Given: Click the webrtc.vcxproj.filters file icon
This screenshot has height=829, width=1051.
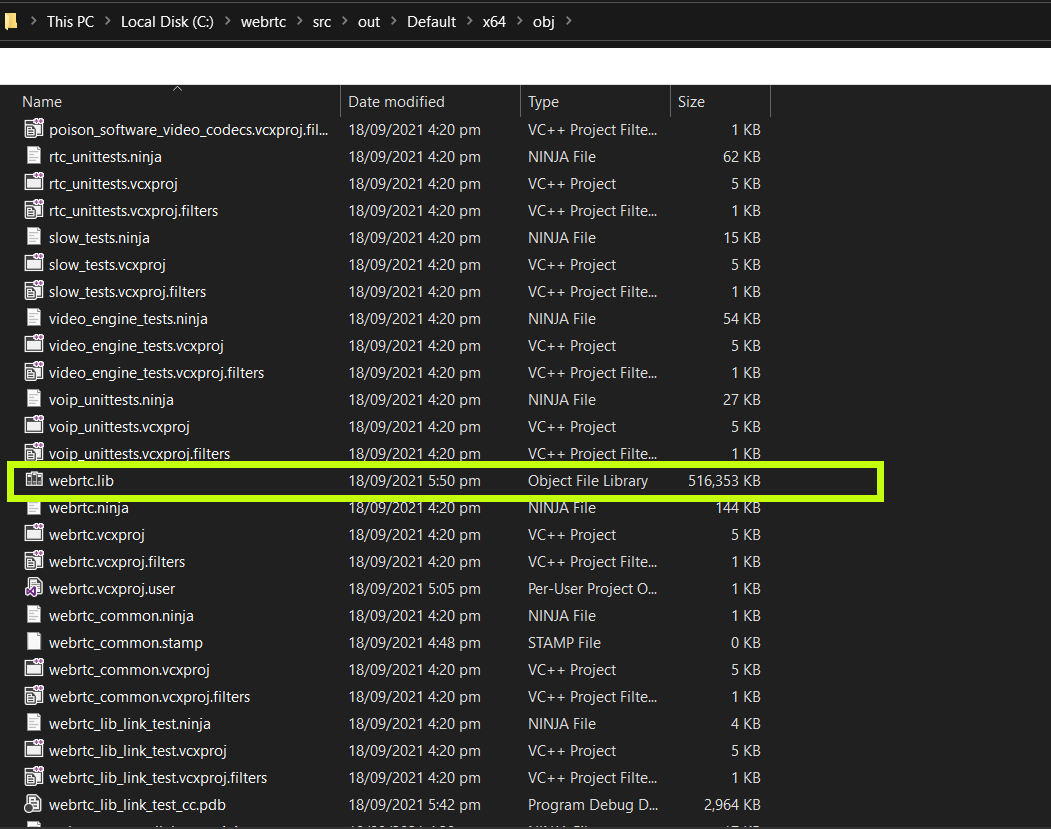Looking at the screenshot, I should tap(34, 561).
